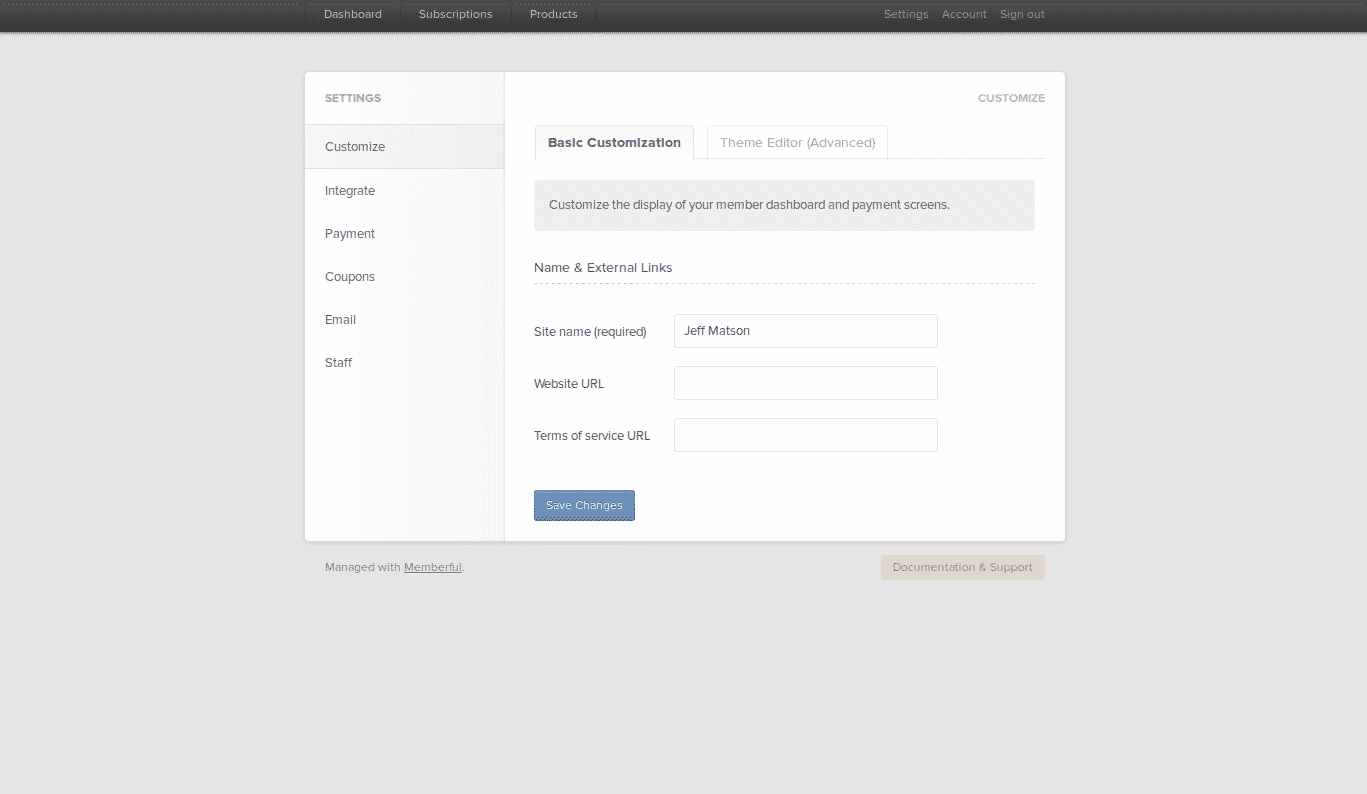Click the Settings link in the header
Viewport: 1367px width, 794px height.
pos(905,14)
